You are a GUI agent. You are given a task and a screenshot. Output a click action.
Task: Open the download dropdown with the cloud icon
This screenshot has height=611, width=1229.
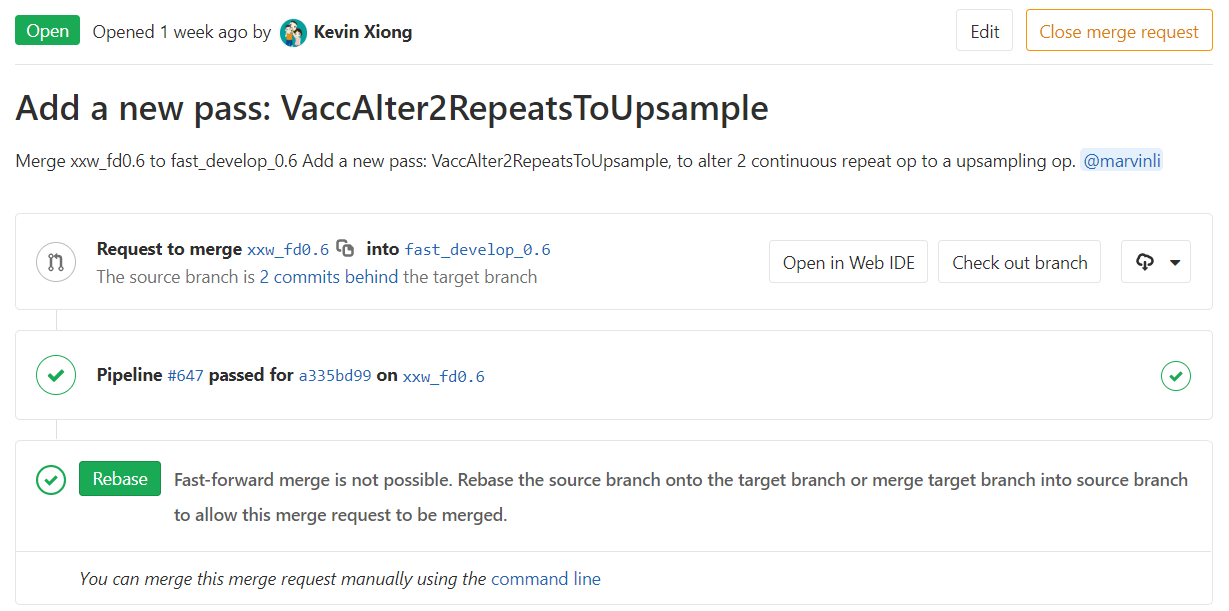click(x=1156, y=262)
